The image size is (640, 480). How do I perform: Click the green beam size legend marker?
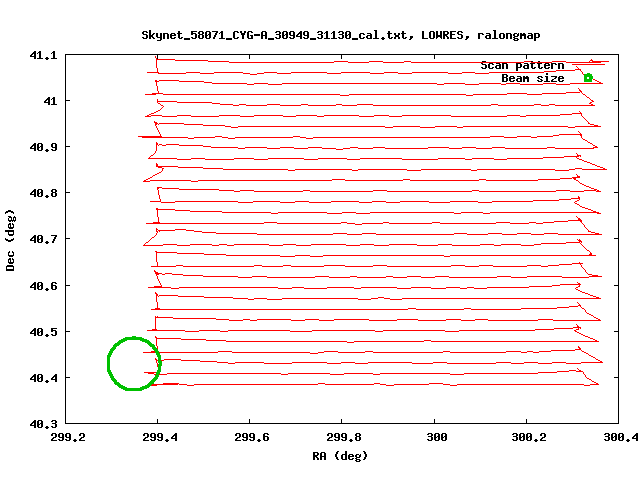[x=588, y=78]
